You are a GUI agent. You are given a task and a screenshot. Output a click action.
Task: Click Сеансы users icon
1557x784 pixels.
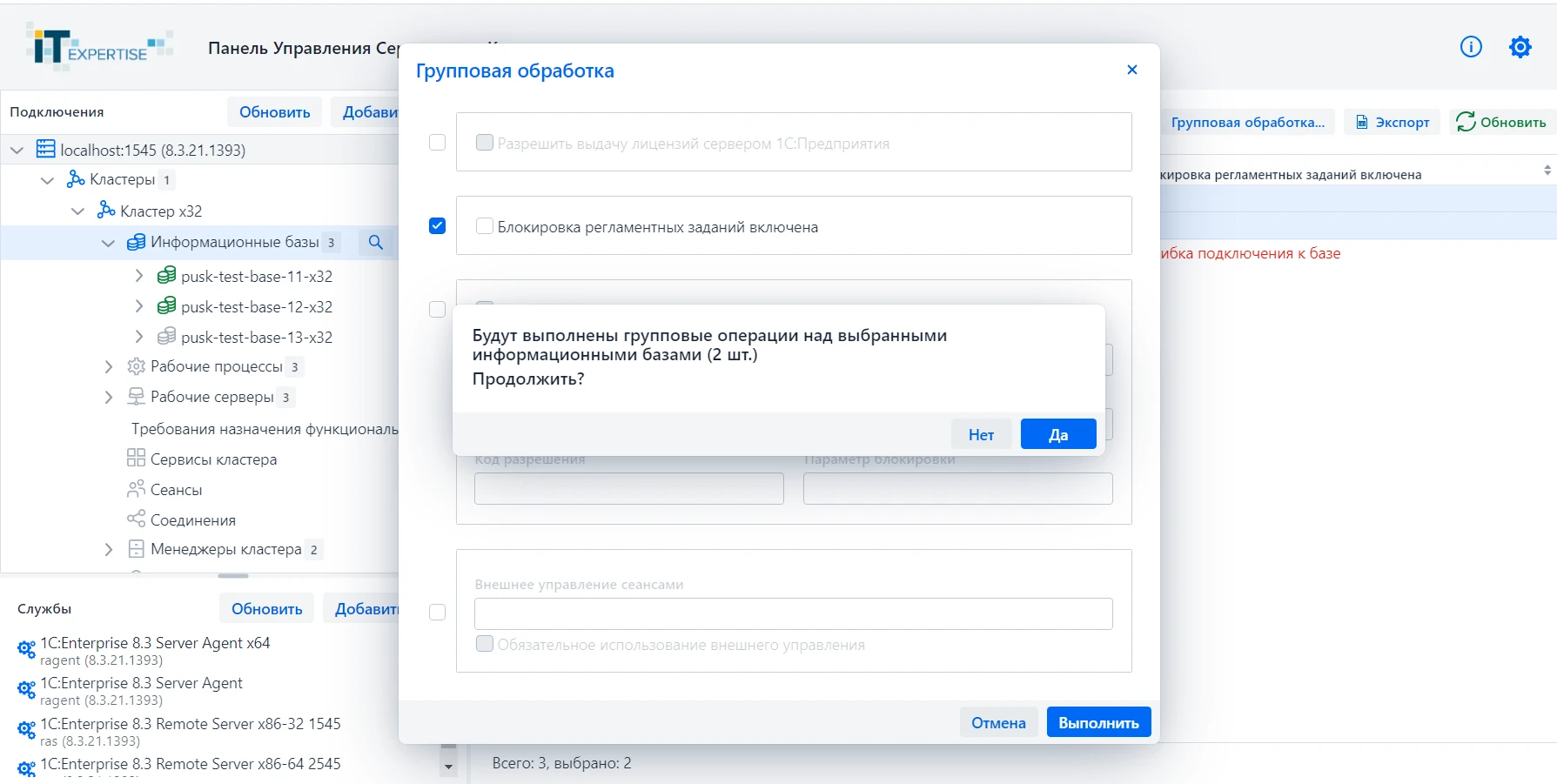pos(136,489)
